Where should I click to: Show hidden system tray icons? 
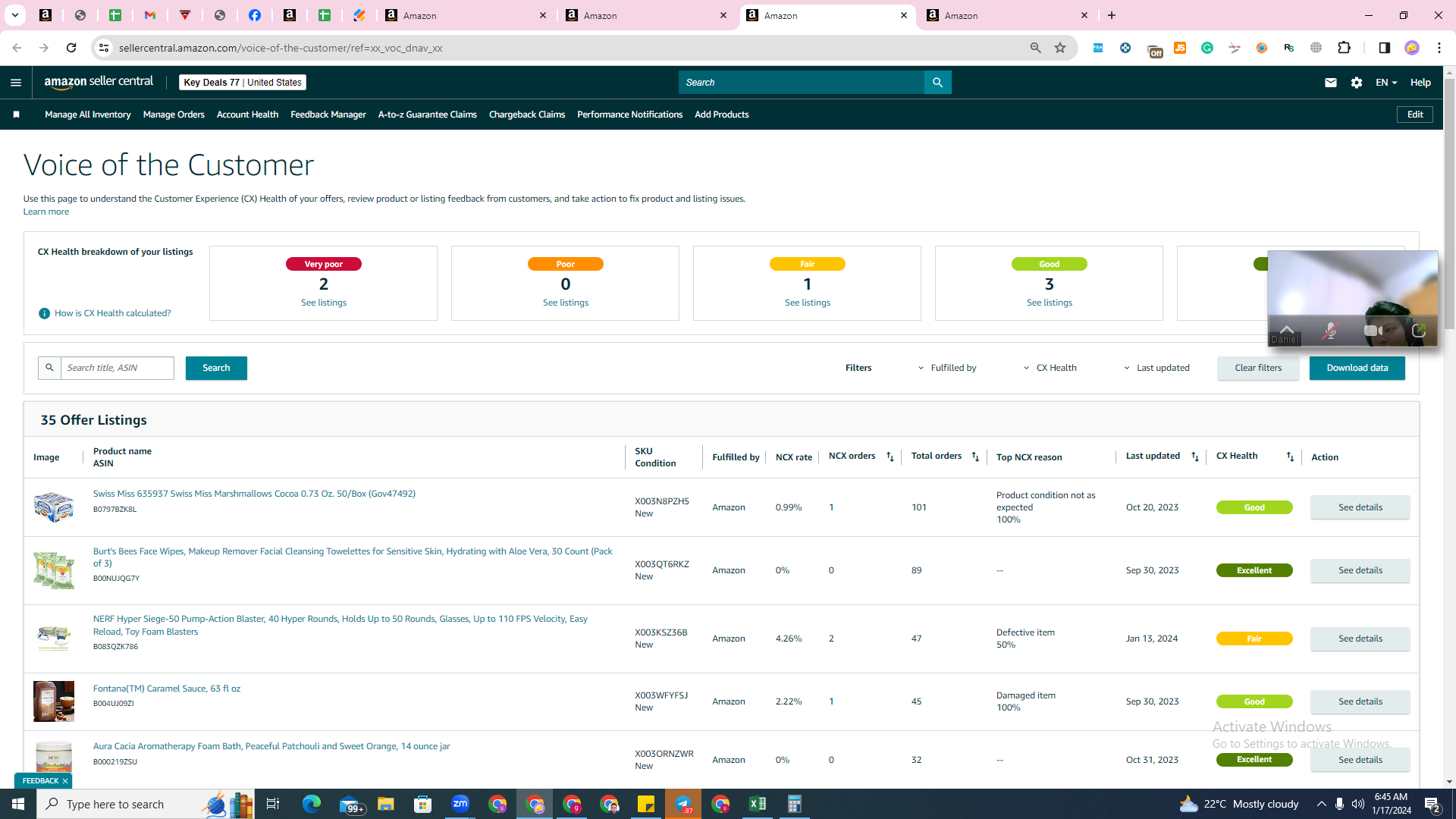coord(1321,804)
